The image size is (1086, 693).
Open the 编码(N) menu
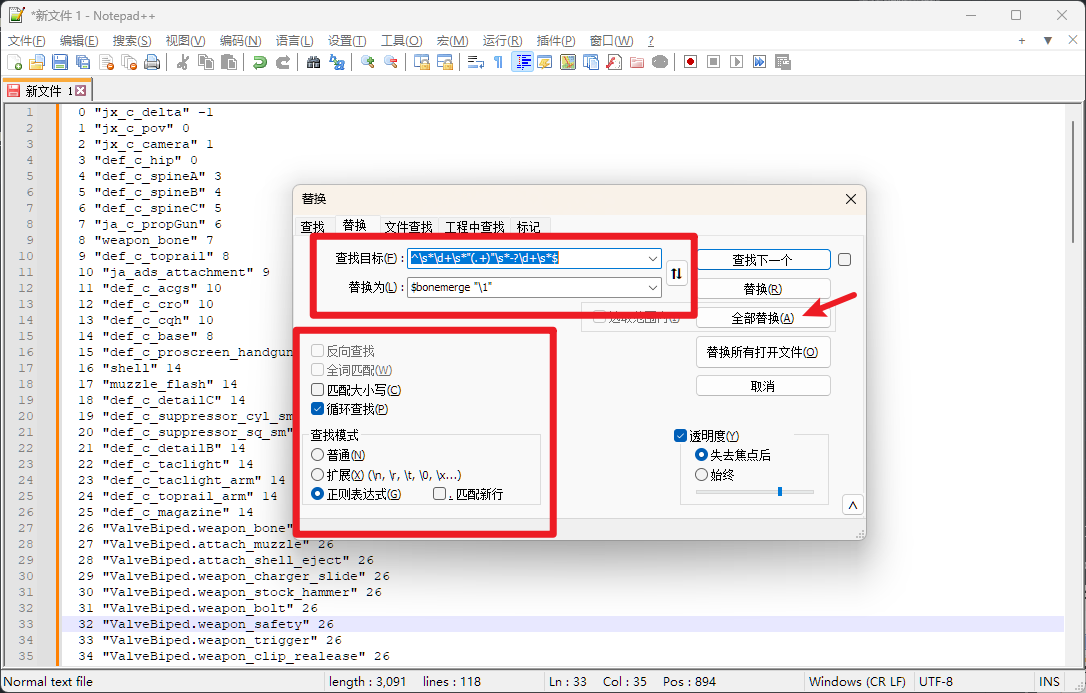(x=240, y=41)
